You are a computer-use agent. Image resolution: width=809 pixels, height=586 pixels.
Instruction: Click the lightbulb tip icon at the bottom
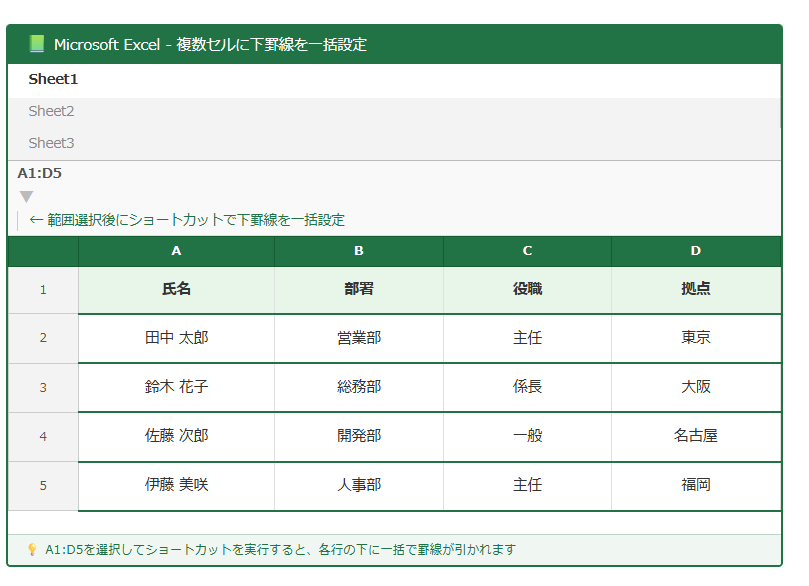tap(32, 549)
